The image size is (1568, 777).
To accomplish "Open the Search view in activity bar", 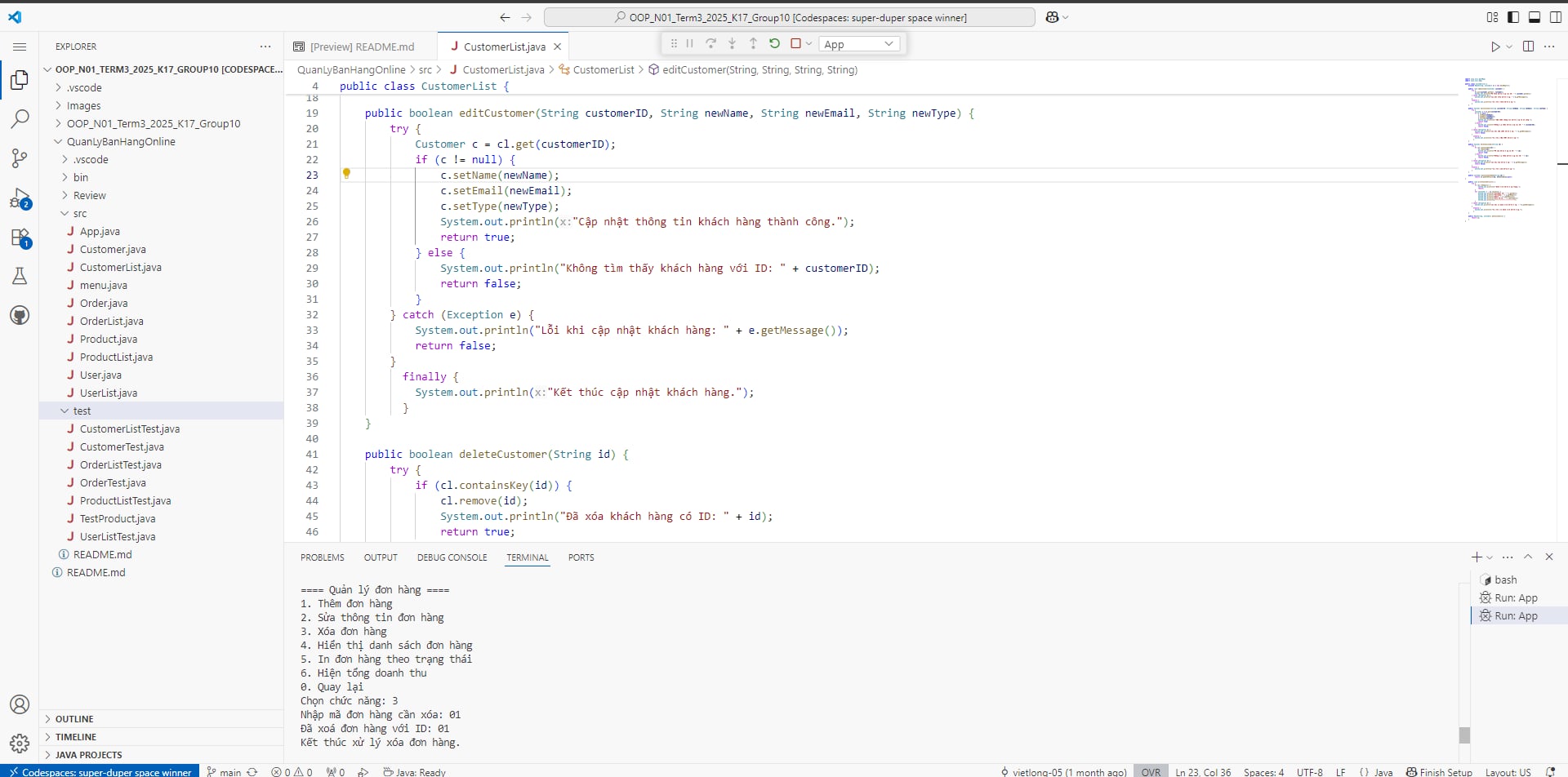I will coord(20,119).
